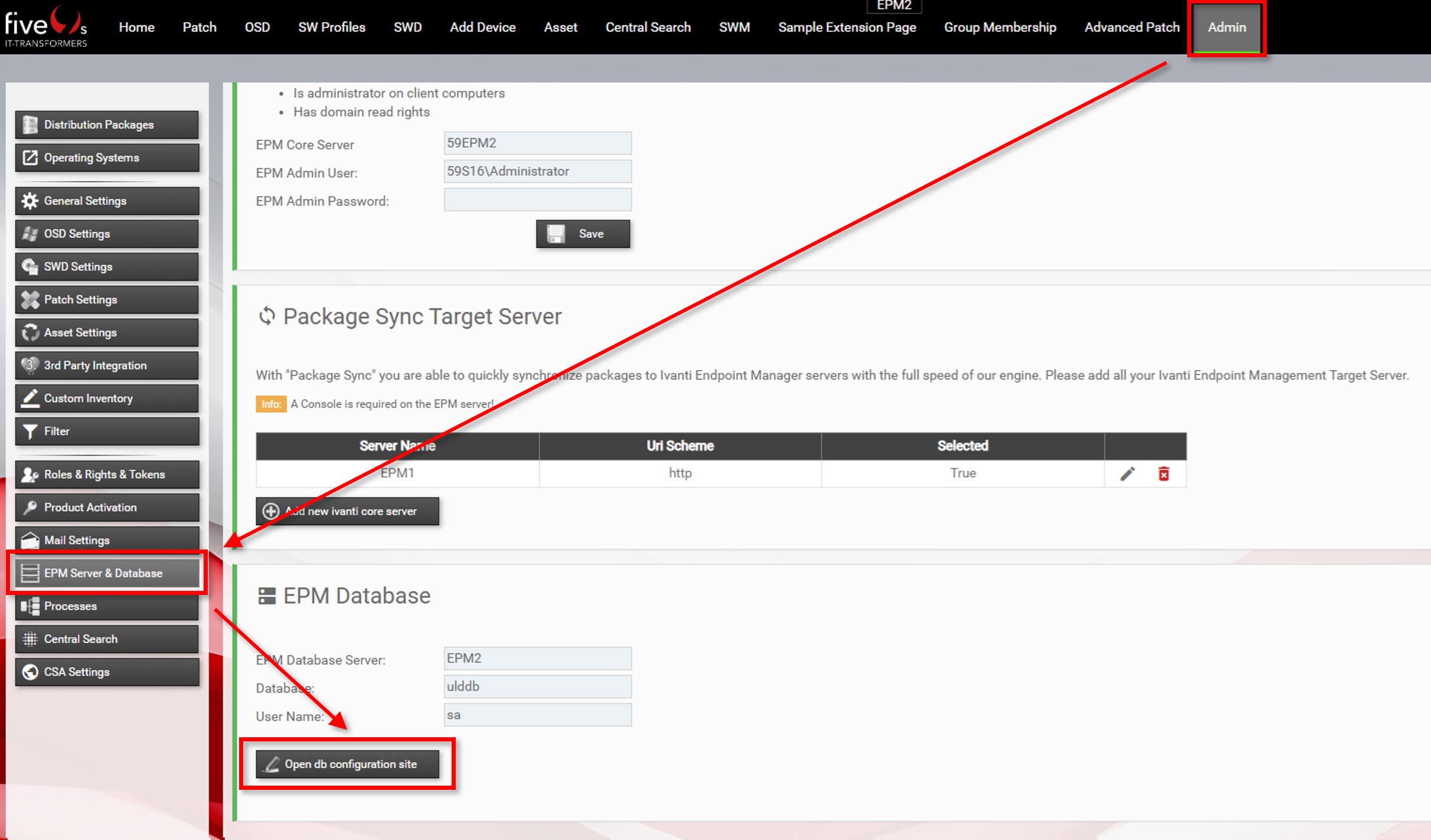1431x840 pixels.
Task: Click the EPM Database heading
Action: click(x=357, y=596)
